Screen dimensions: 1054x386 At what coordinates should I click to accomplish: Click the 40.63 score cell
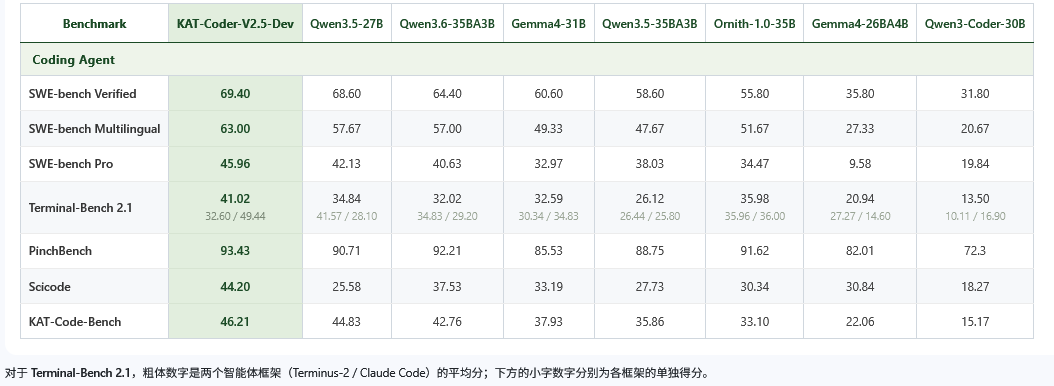(447, 163)
